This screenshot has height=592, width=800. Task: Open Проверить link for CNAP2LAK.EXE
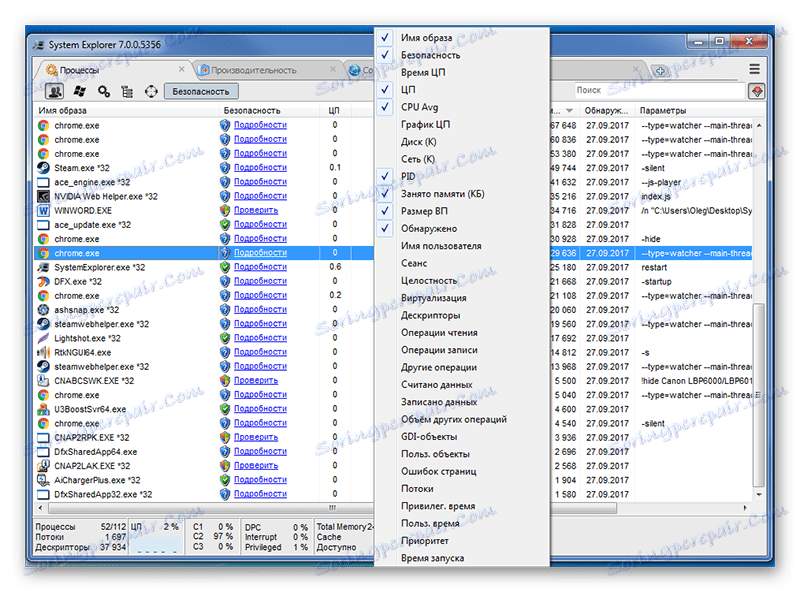[256, 465]
